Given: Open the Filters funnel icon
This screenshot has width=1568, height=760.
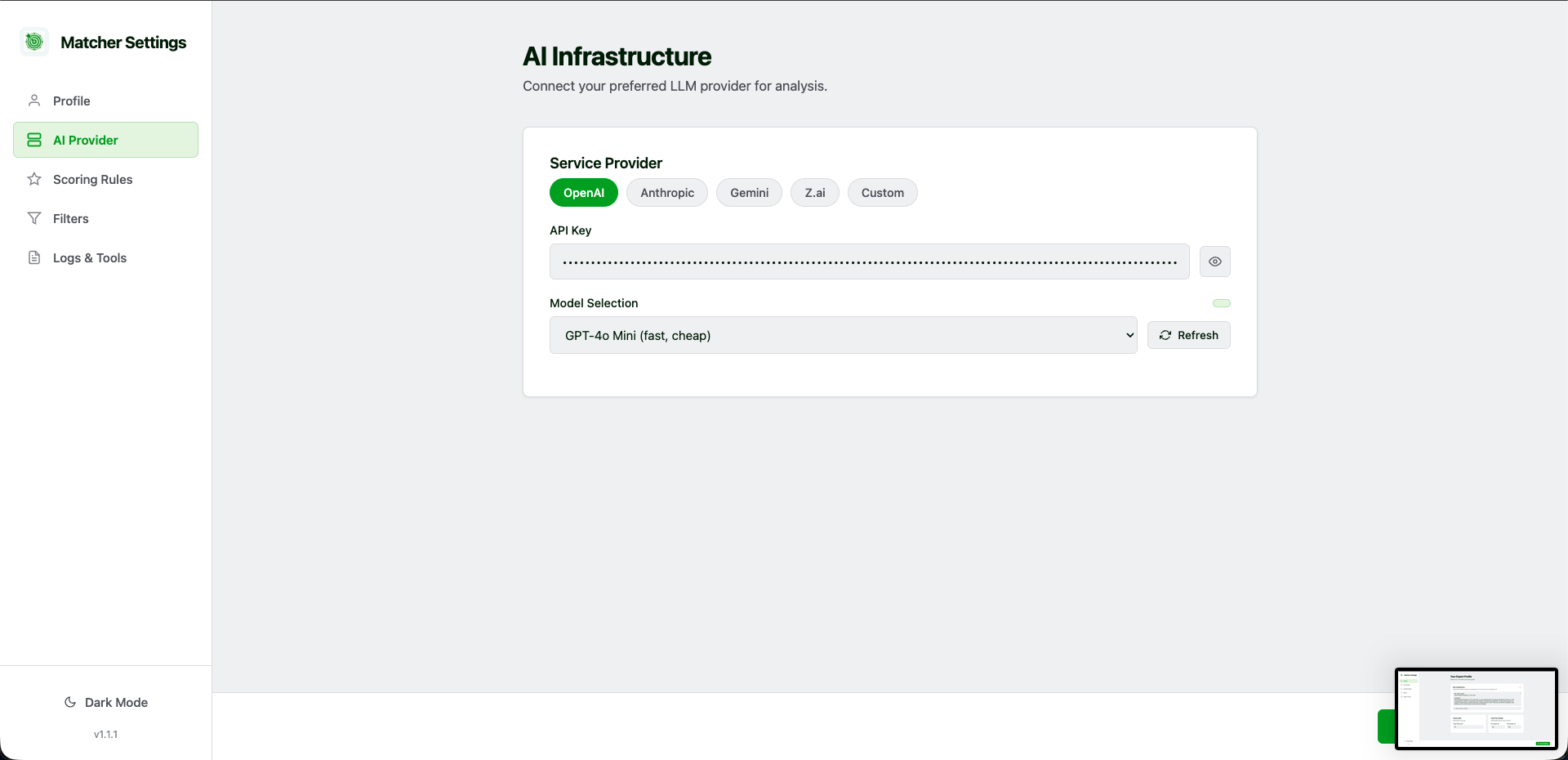Looking at the screenshot, I should pos(33,218).
